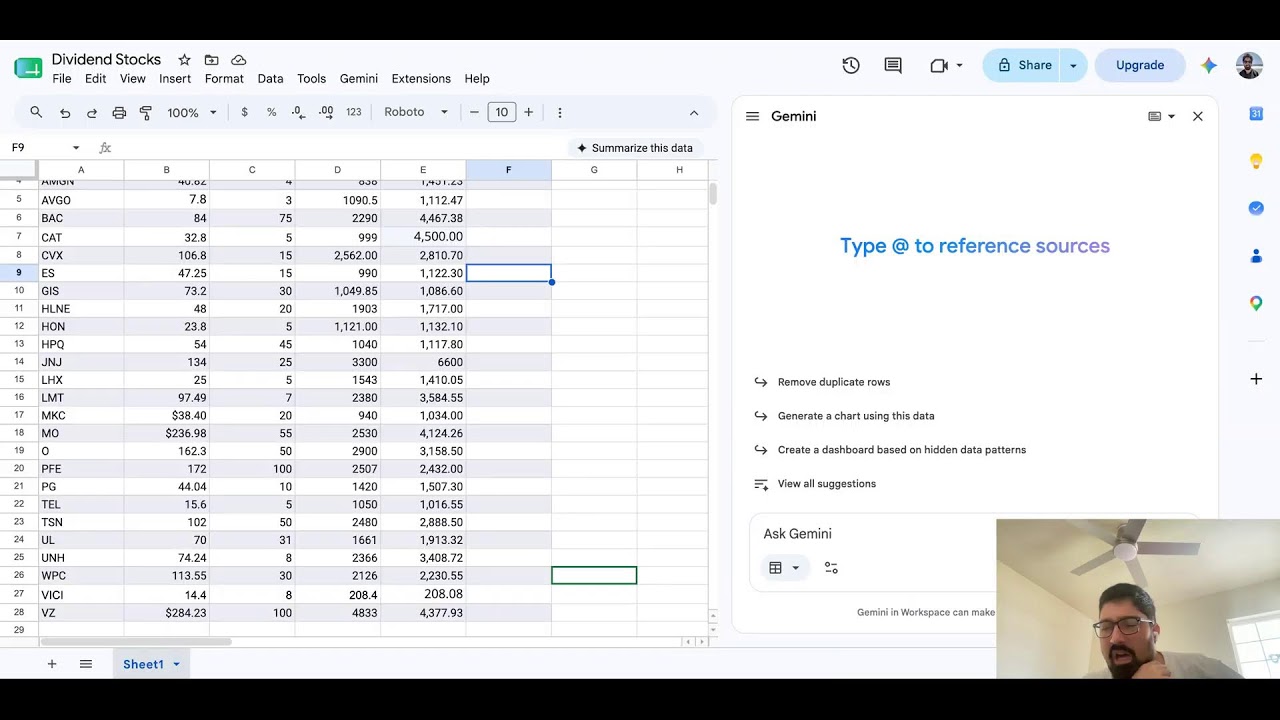Close the Gemini side panel
Screen dimensions: 1280x720
tap(1198, 116)
